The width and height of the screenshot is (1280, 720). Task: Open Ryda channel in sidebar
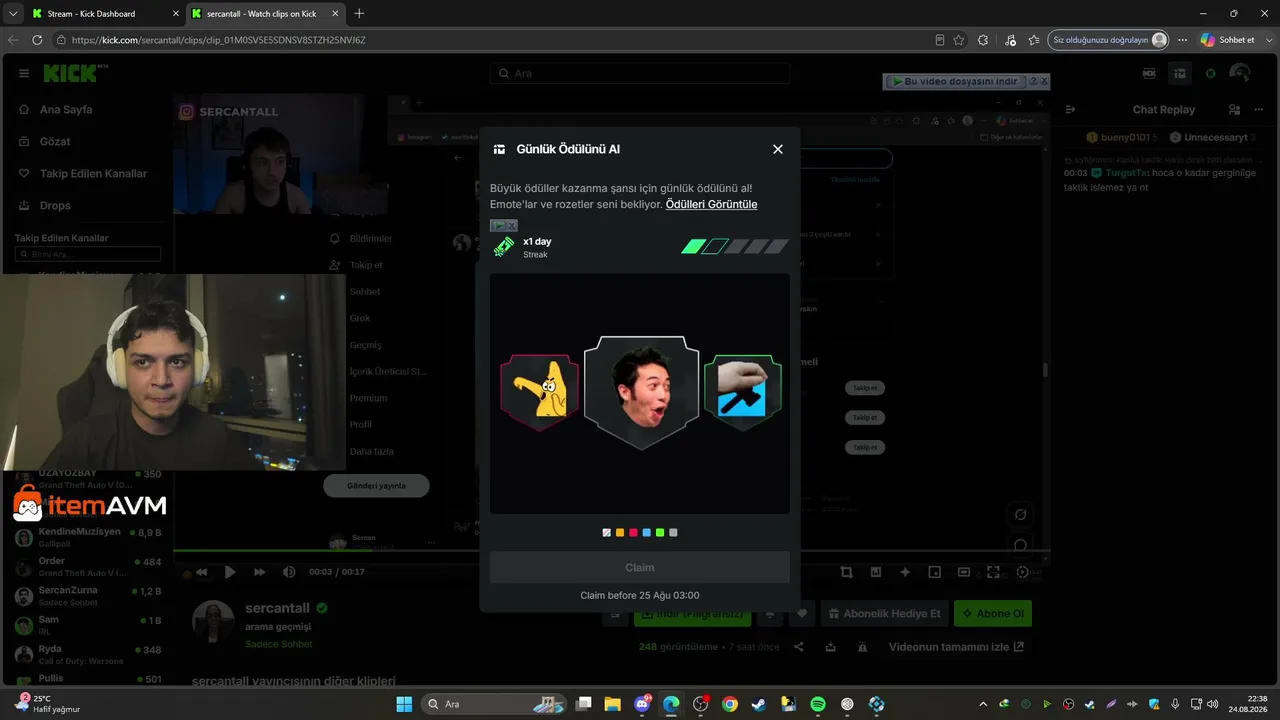tap(86, 655)
